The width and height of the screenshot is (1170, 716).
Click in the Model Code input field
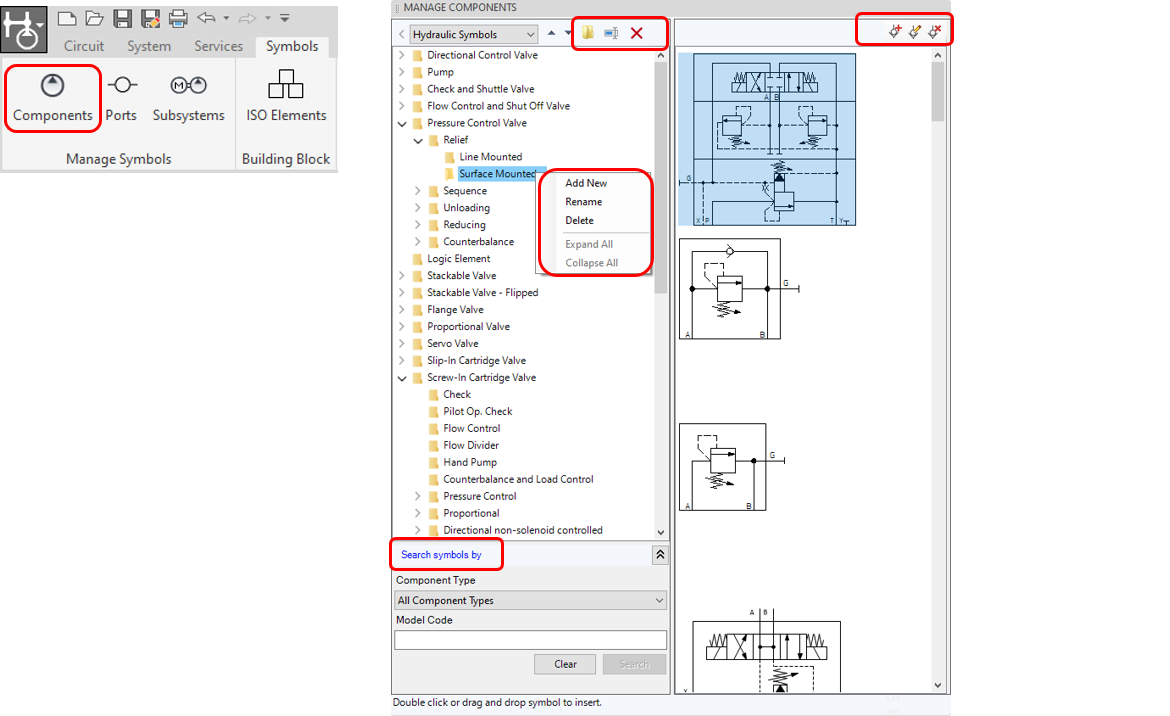(530, 639)
